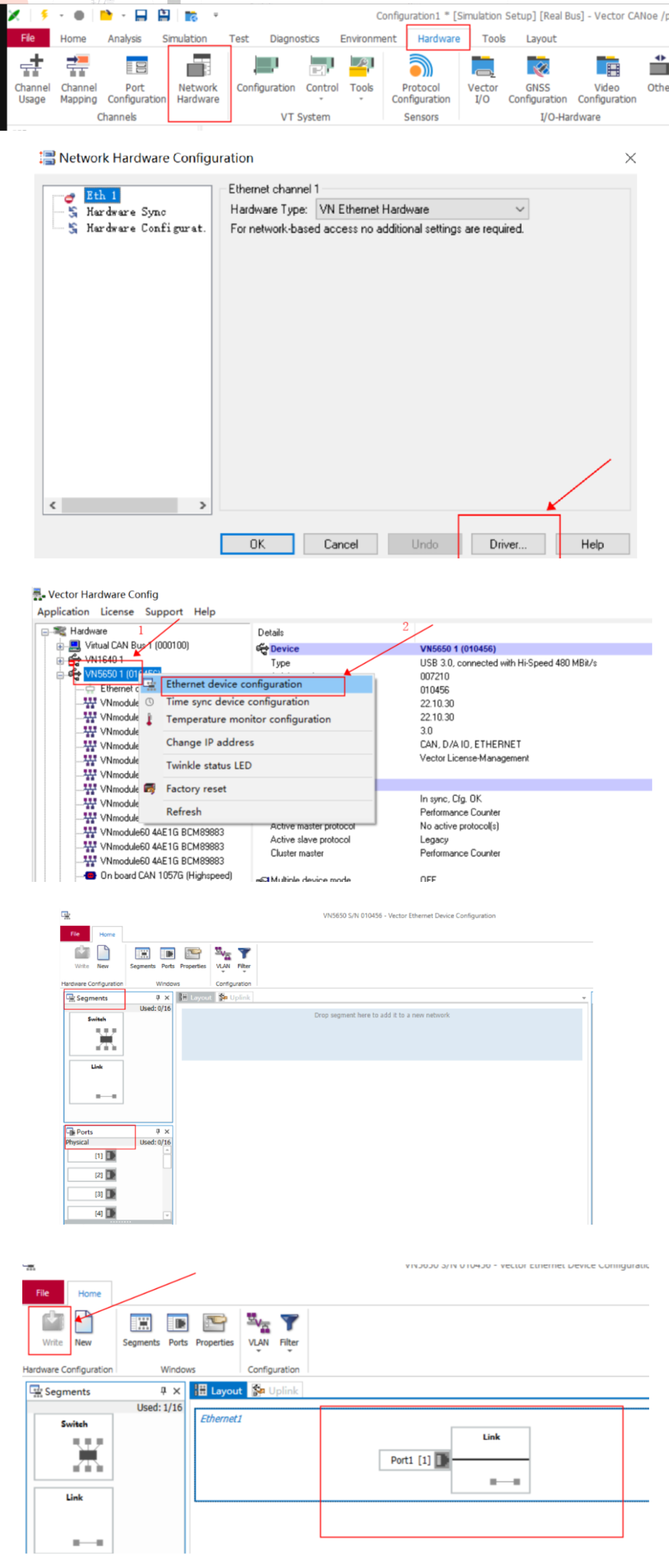Select Hardware Sync tree item
Image resolution: width=669 pixels, height=1568 pixels.
tap(126, 212)
